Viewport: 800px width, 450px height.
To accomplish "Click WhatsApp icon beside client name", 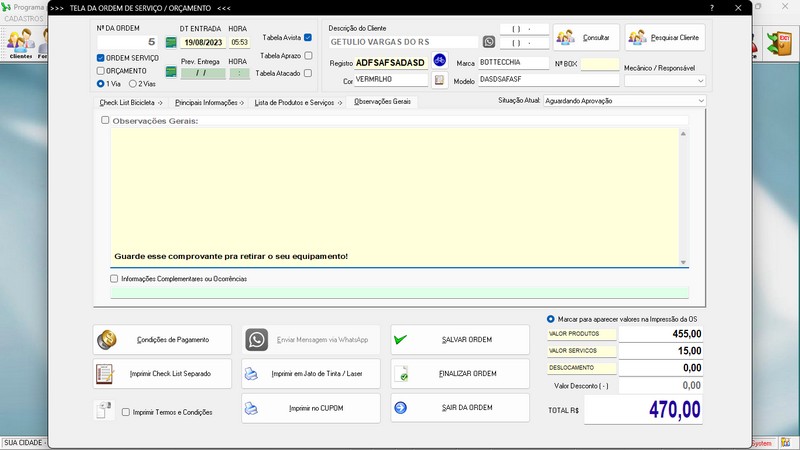I will click(489, 42).
